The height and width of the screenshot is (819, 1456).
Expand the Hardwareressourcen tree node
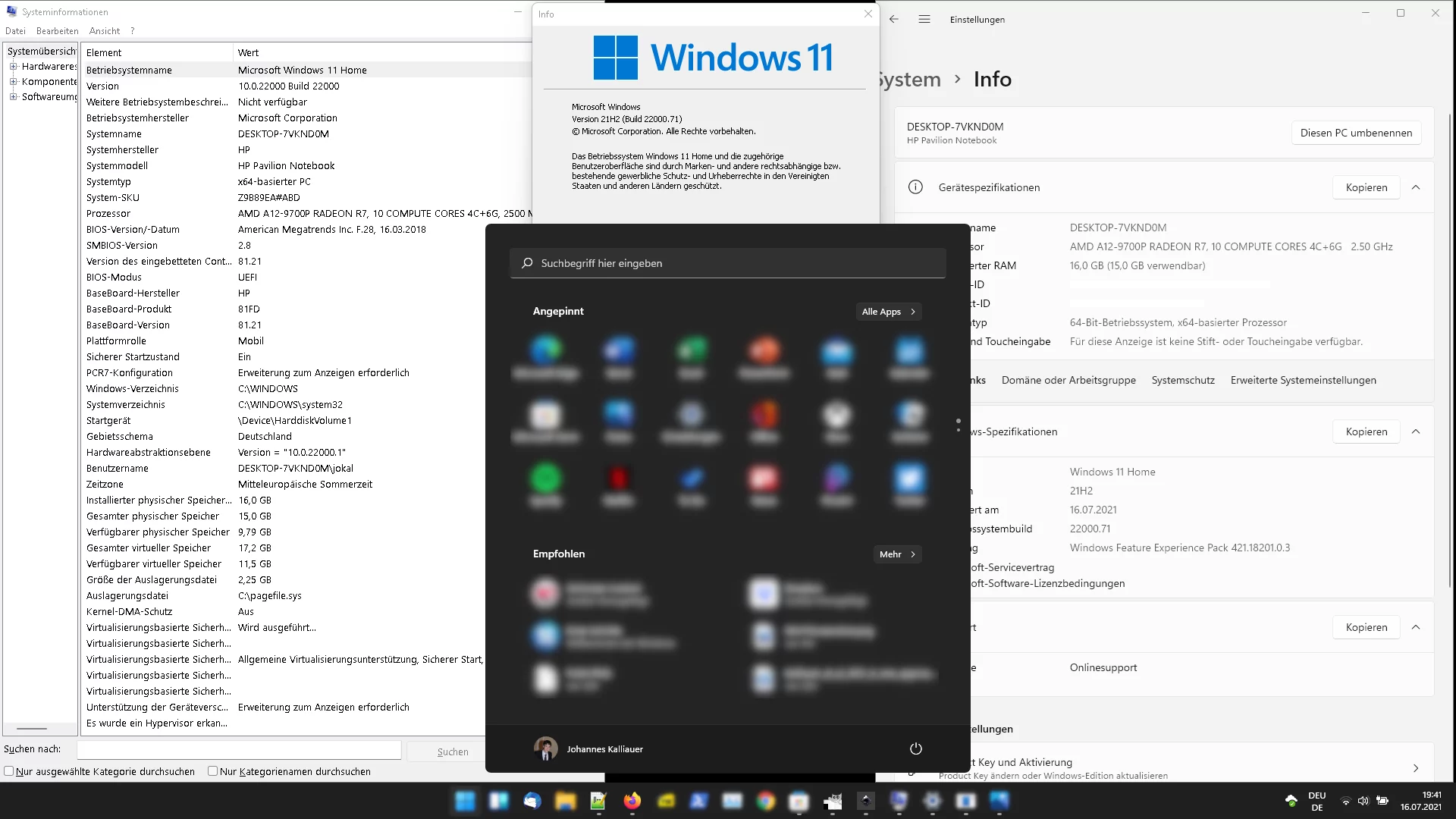pyautogui.click(x=13, y=67)
